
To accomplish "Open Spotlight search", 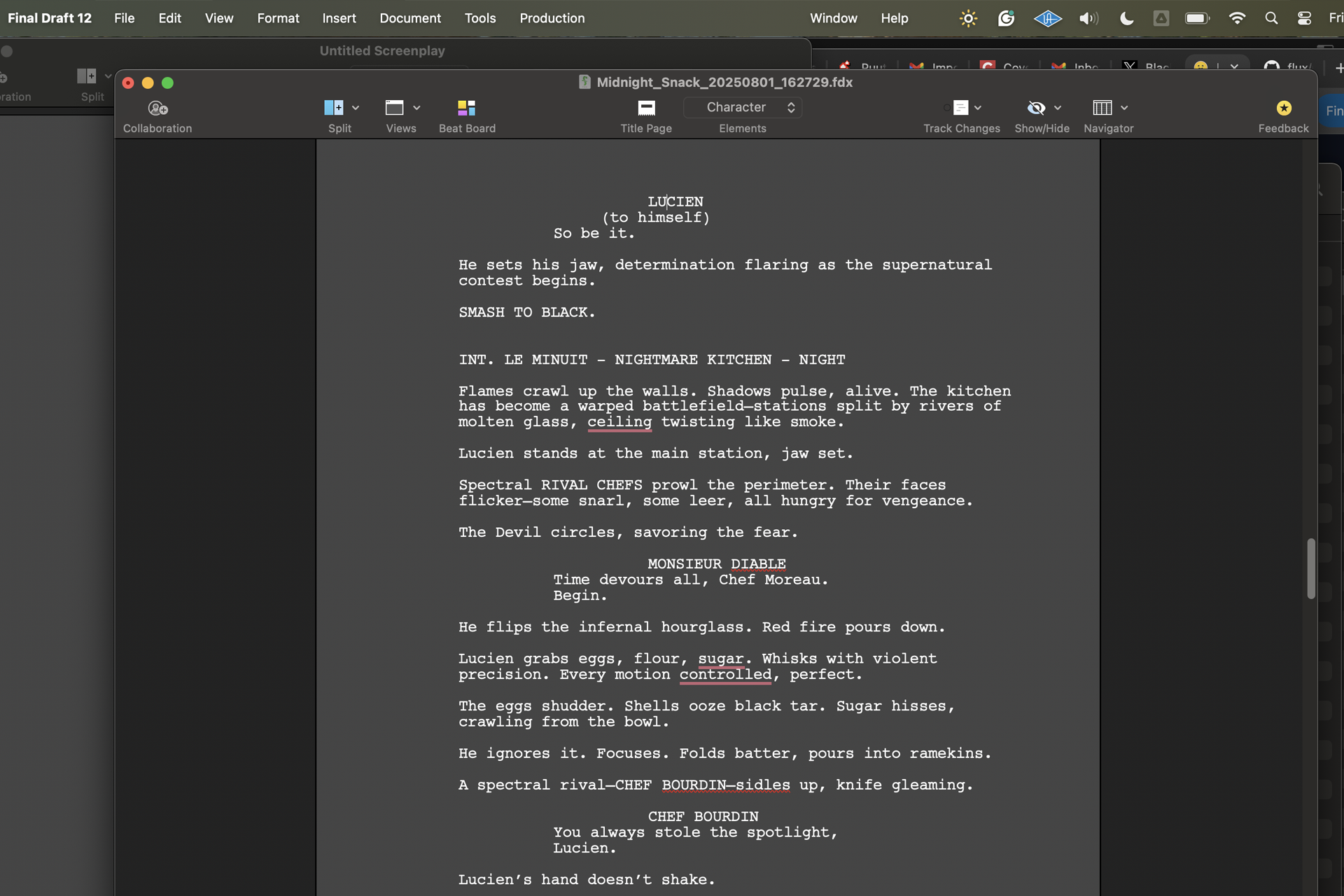I will pyautogui.click(x=1271, y=18).
